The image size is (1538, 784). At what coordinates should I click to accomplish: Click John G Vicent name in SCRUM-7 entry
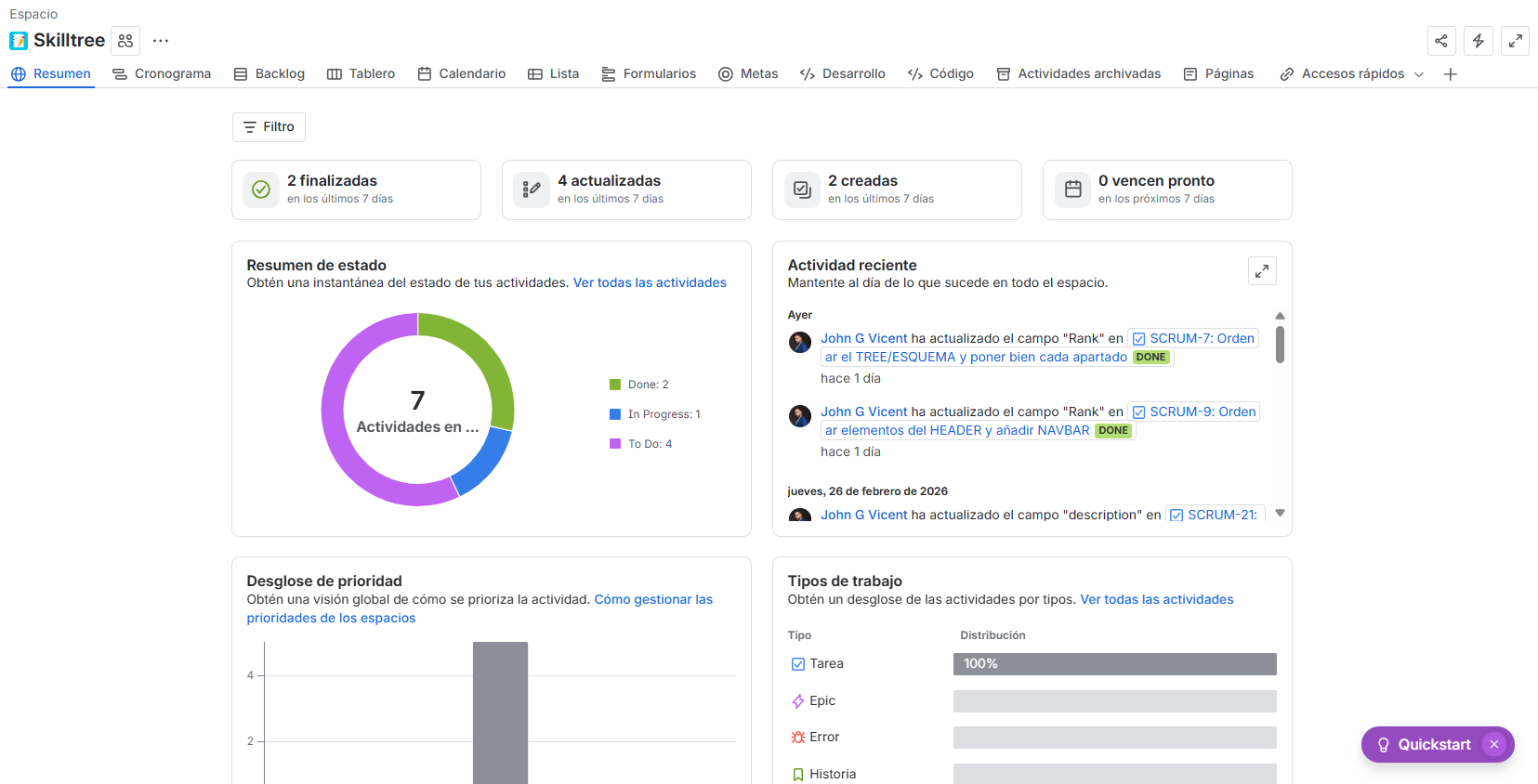pos(864,339)
